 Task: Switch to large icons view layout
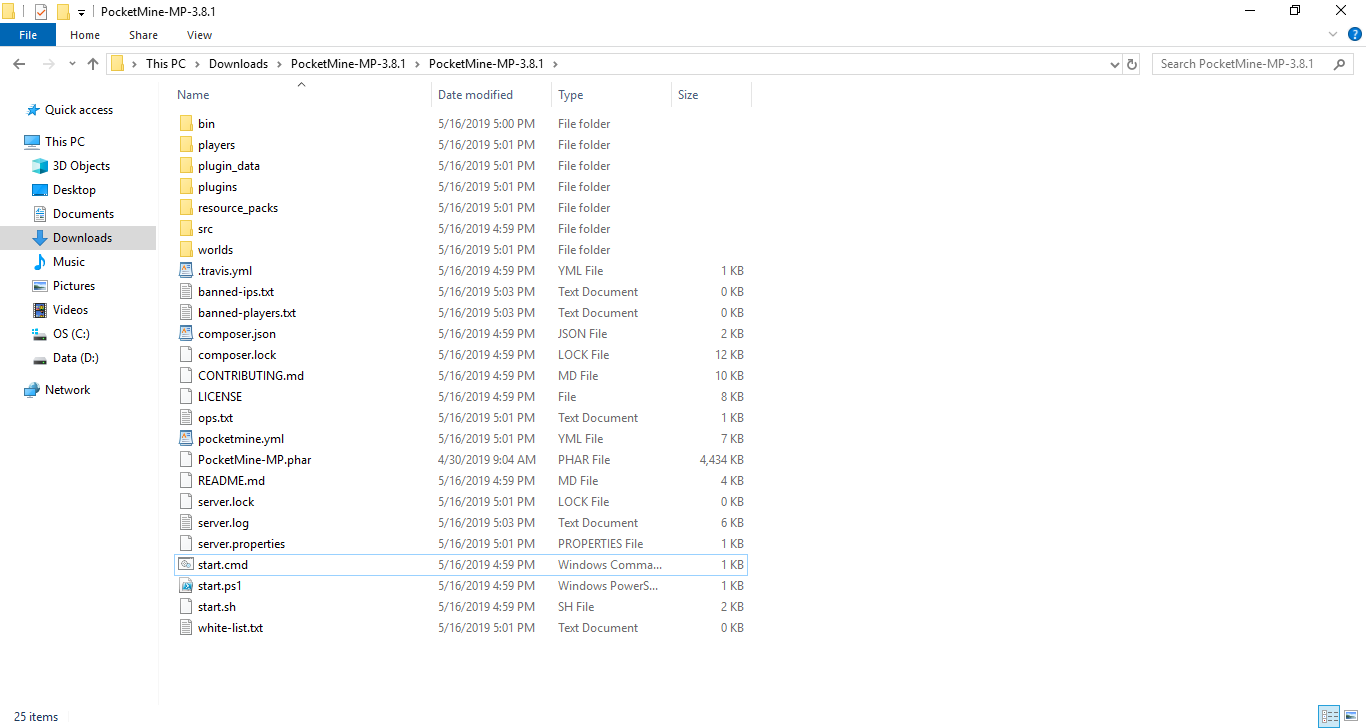(x=1350, y=717)
